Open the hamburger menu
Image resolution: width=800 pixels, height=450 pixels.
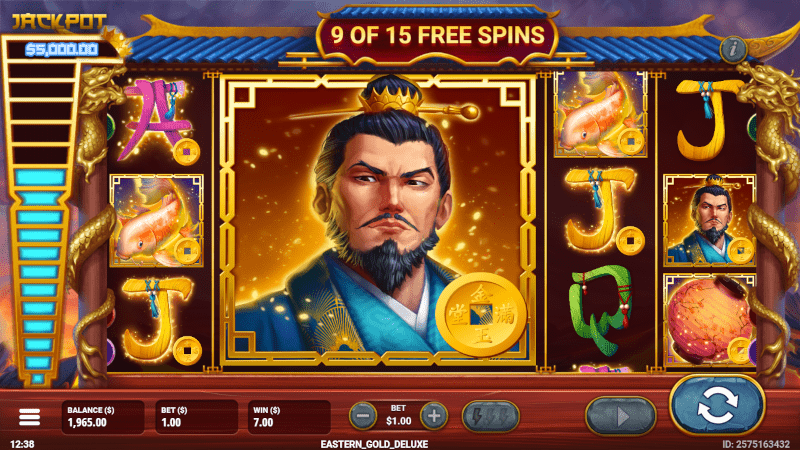(x=29, y=417)
